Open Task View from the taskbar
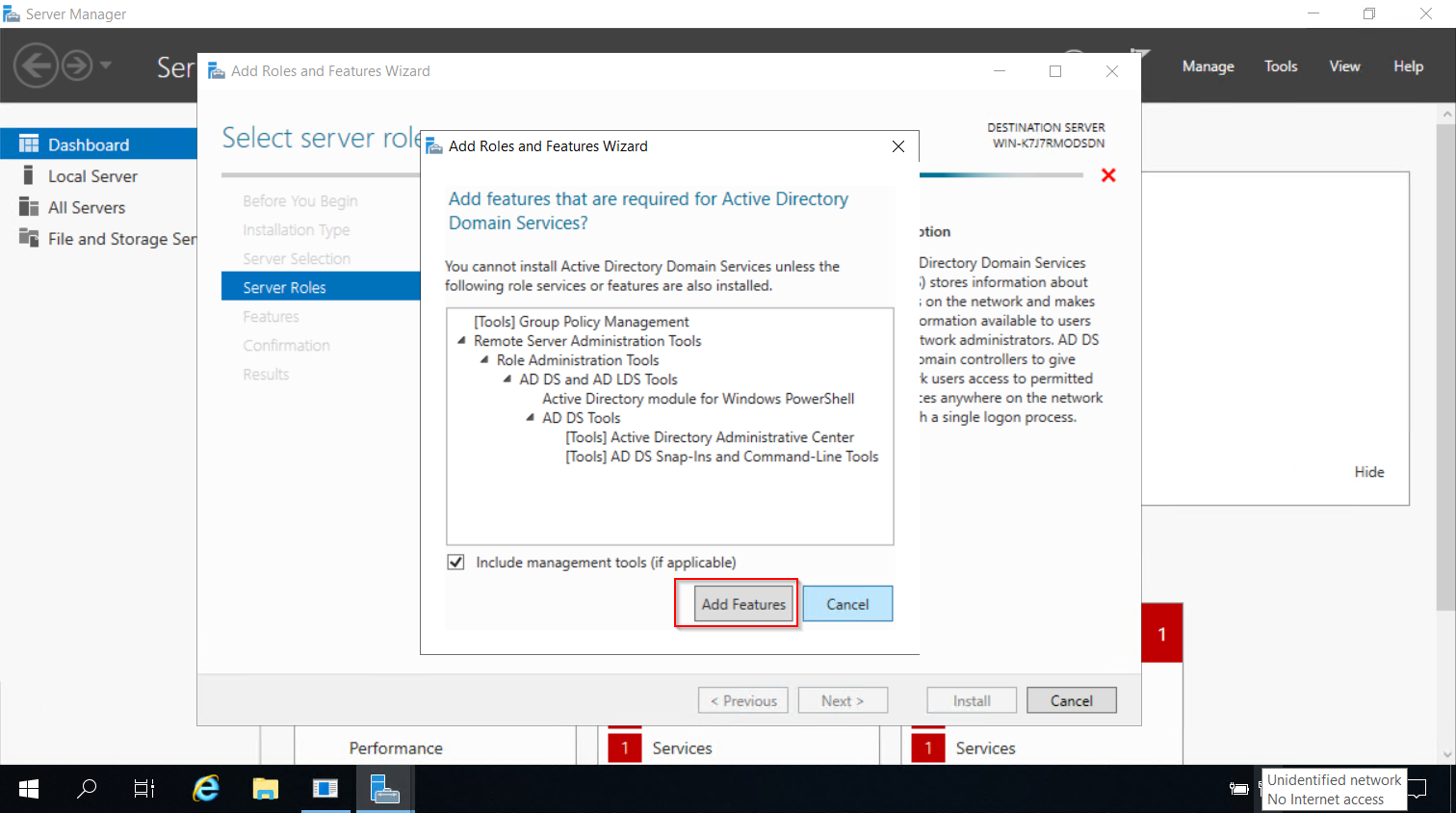 coord(143,788)
